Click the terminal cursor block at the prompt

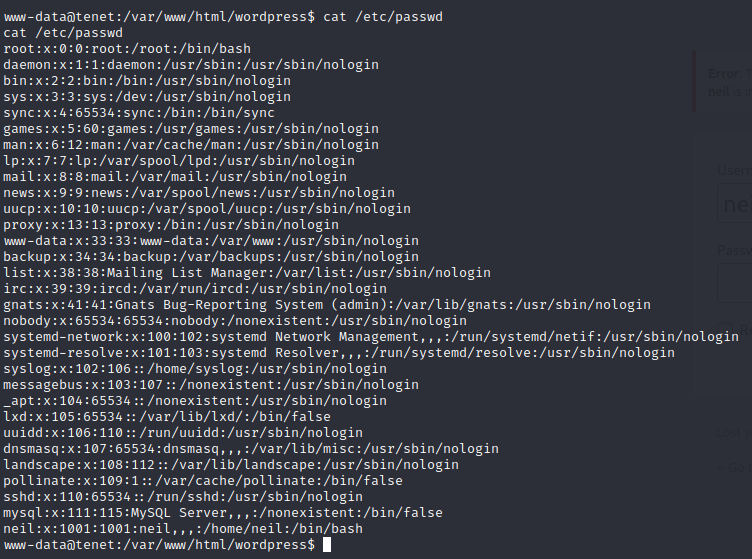coord(327,545)
